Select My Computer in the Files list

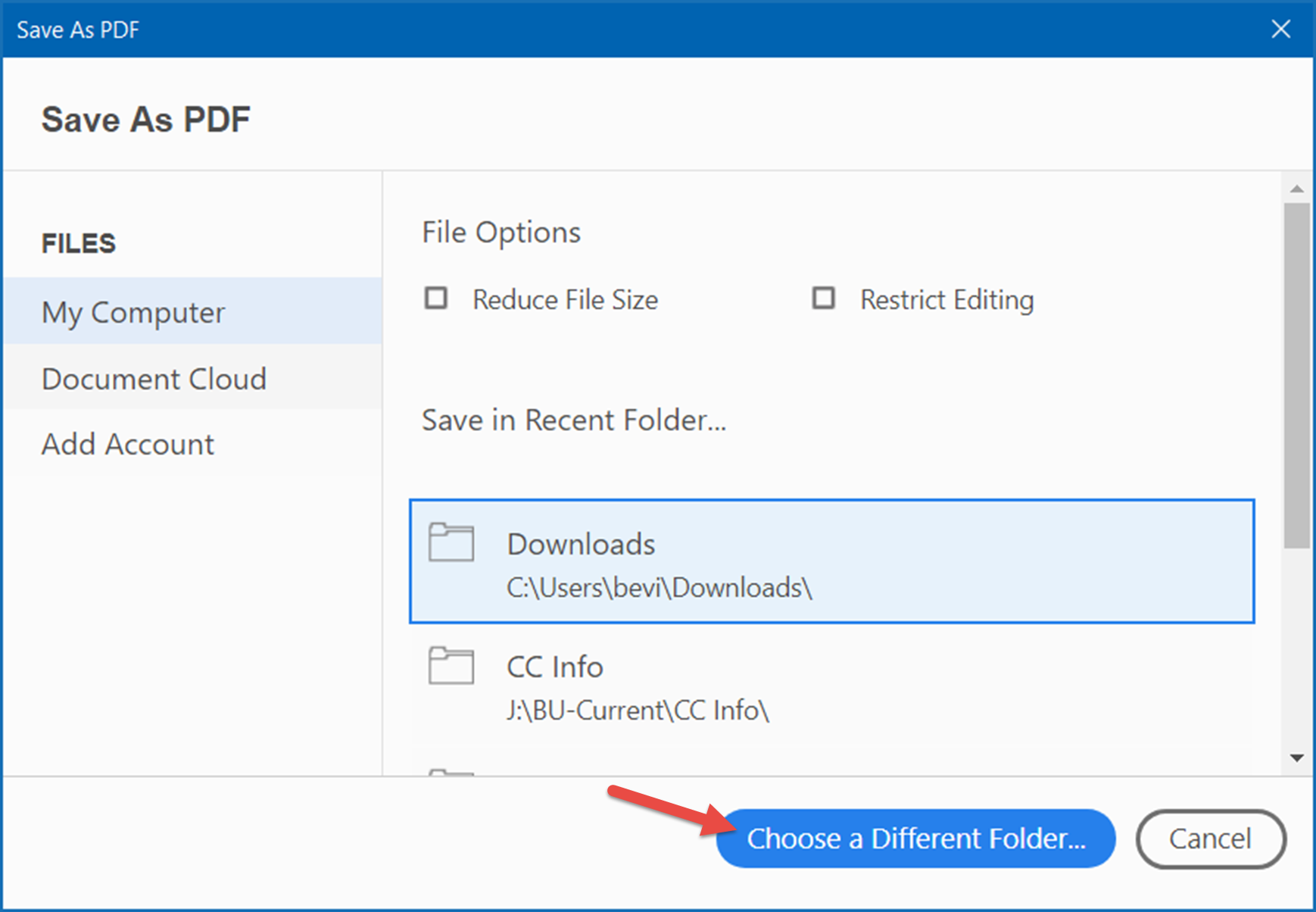pos(133,312)
